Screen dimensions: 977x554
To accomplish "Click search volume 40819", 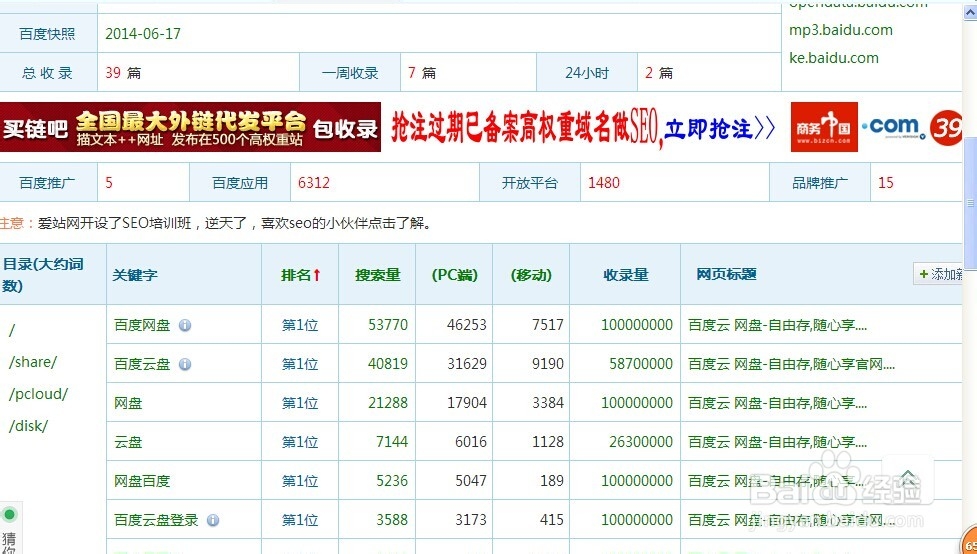I will [x=388, y=364].
